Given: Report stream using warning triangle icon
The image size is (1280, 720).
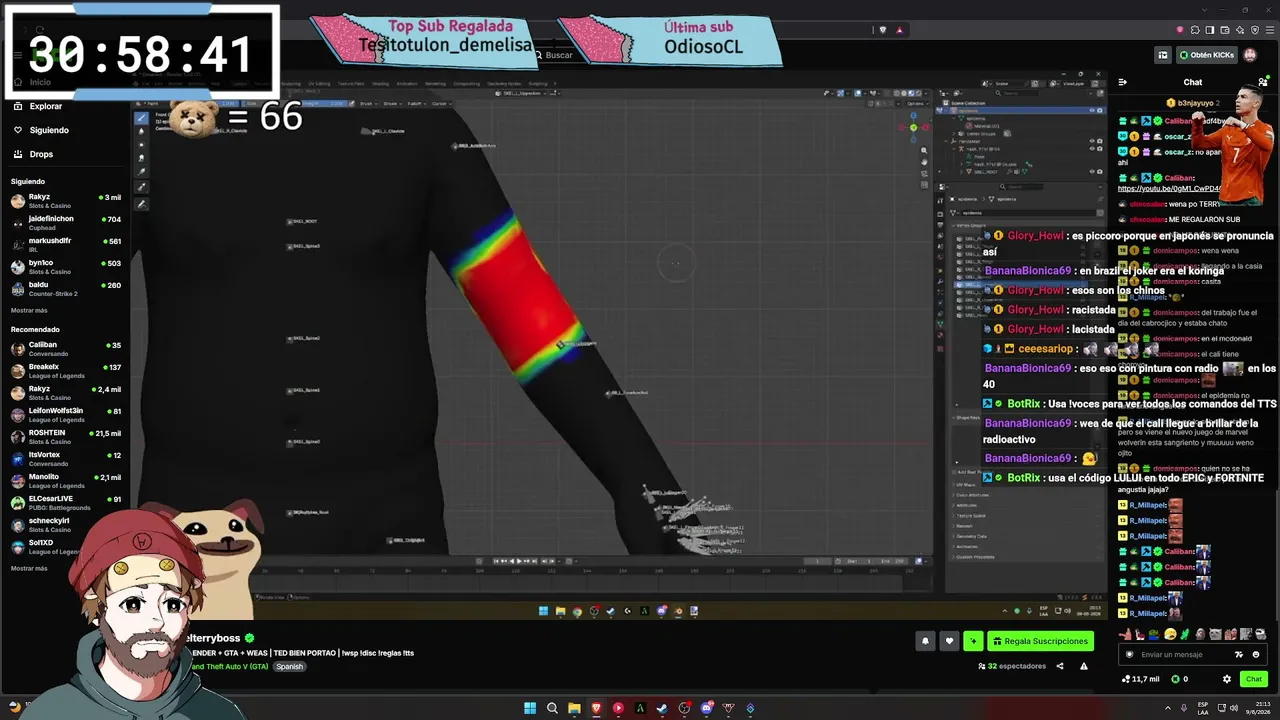Looking at the screenshot, I should click(1083, 666).
